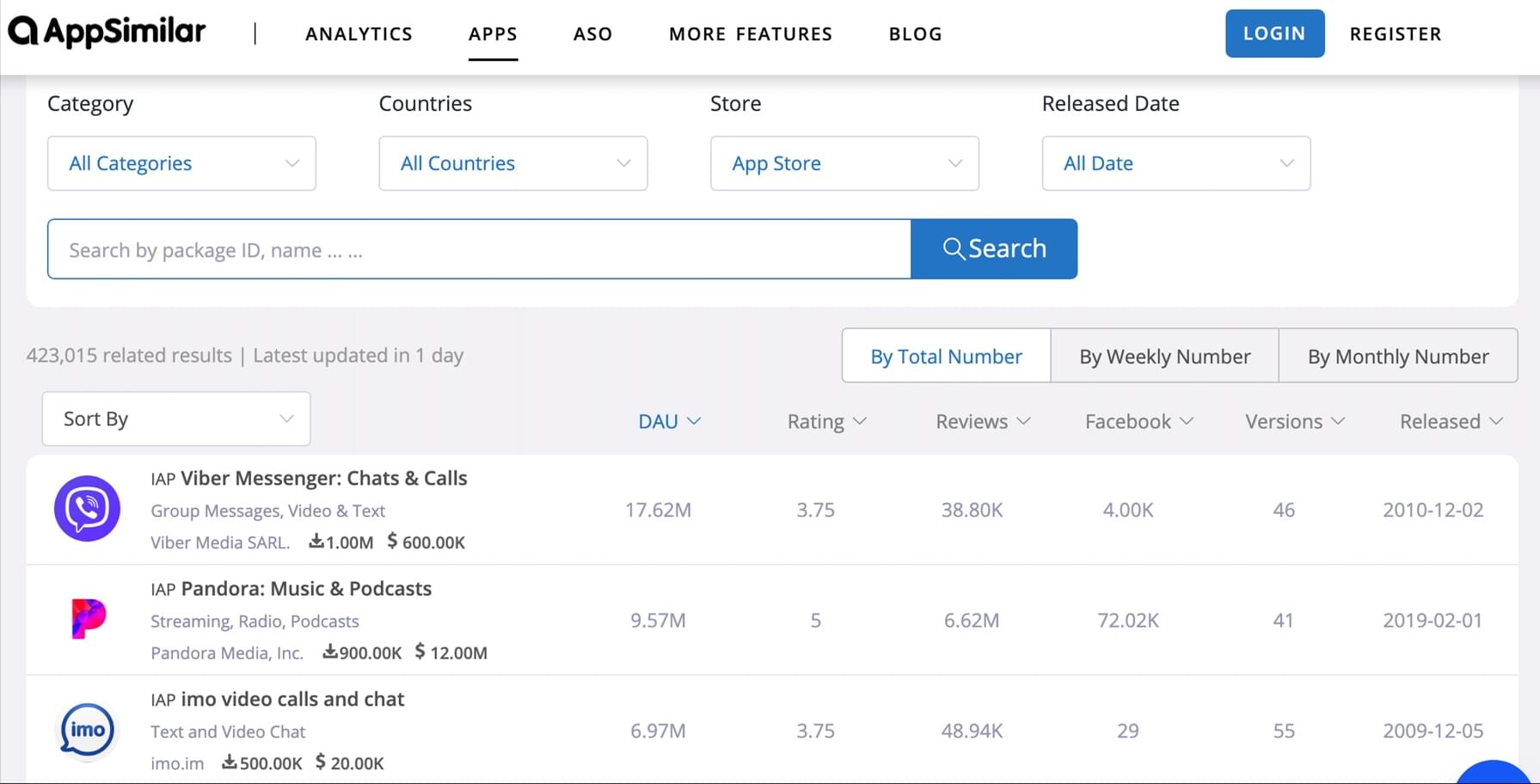Screen dimensions: 1540x784
Task: Open the Pandora app icon
Action: coord(88,619)
